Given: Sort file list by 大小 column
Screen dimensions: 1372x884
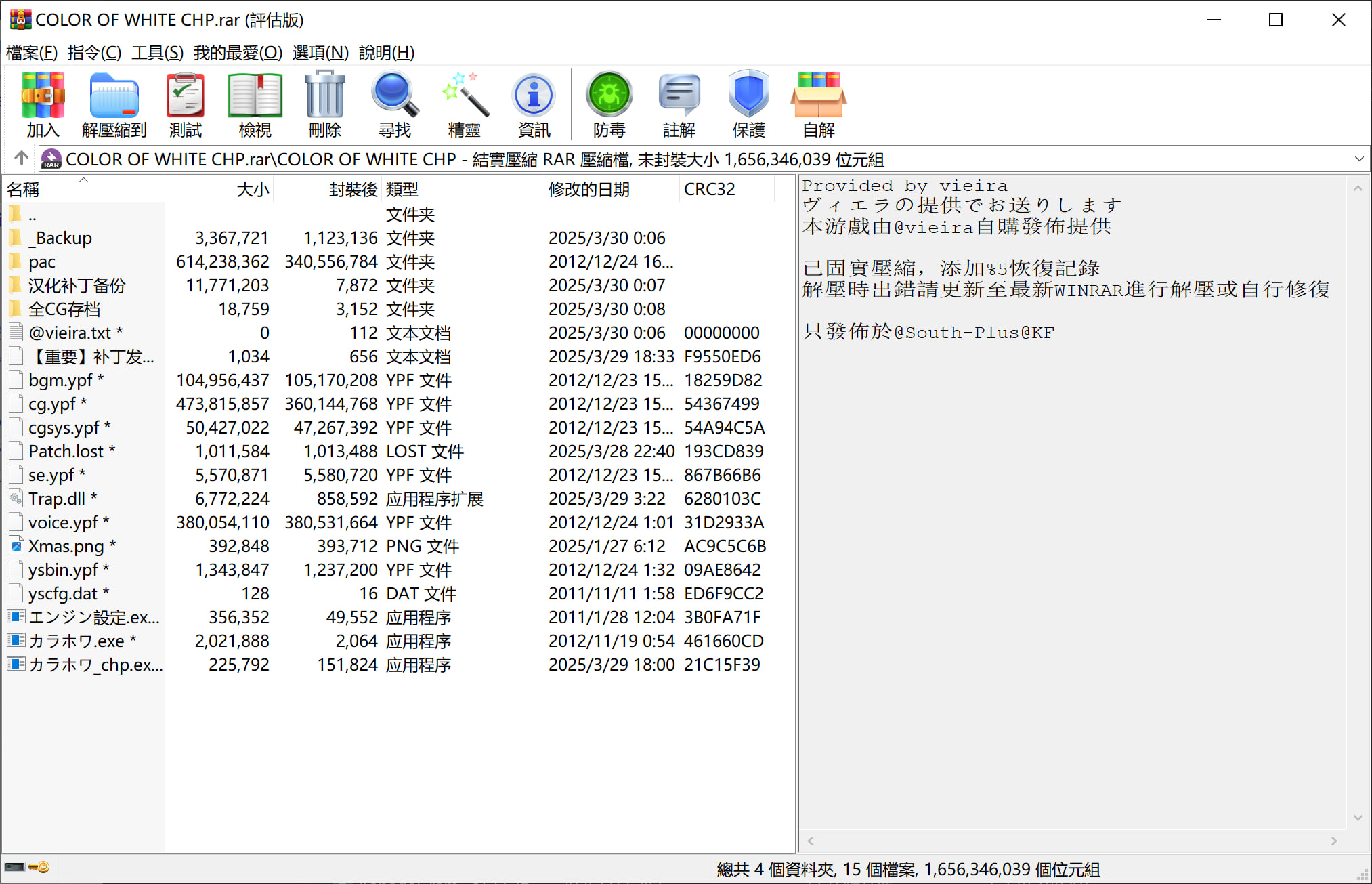Looking at the screenshot, I should coord(252,190).
